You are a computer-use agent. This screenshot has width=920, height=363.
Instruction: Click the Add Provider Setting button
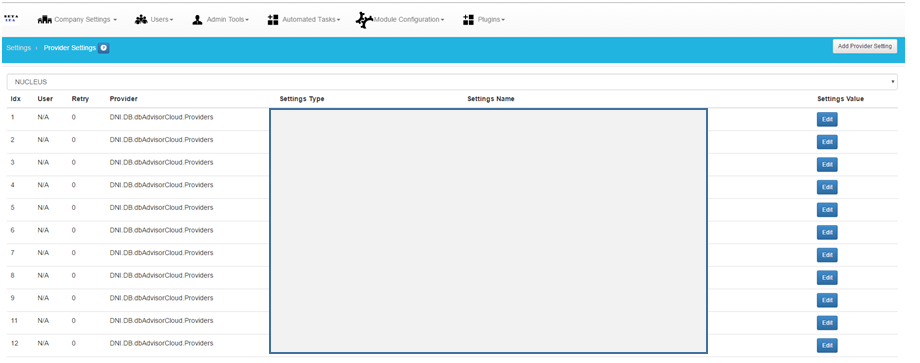pyautogui.click(x=865, y=46)
